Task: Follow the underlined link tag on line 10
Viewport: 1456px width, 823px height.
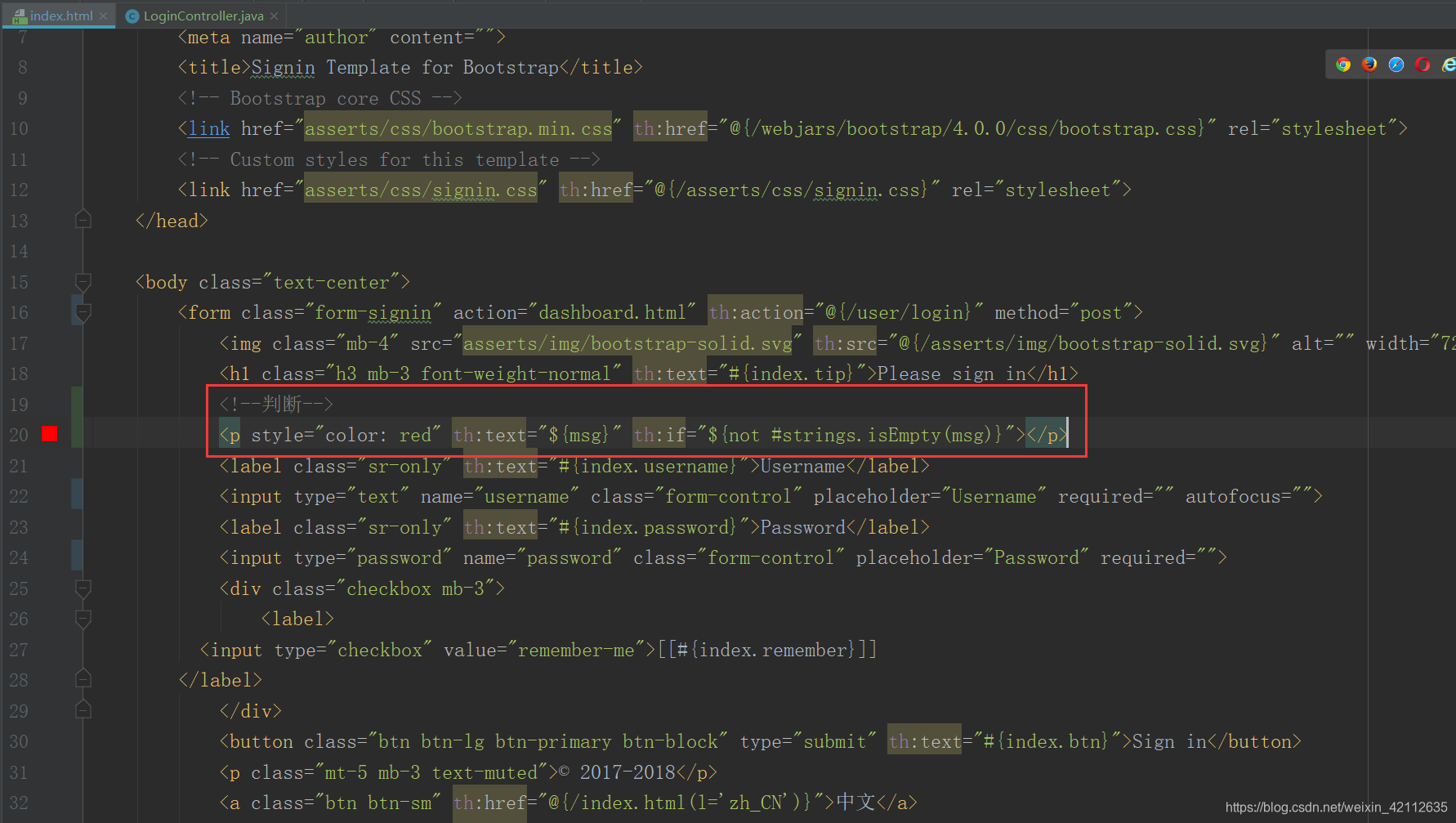Action: [209, 128]
